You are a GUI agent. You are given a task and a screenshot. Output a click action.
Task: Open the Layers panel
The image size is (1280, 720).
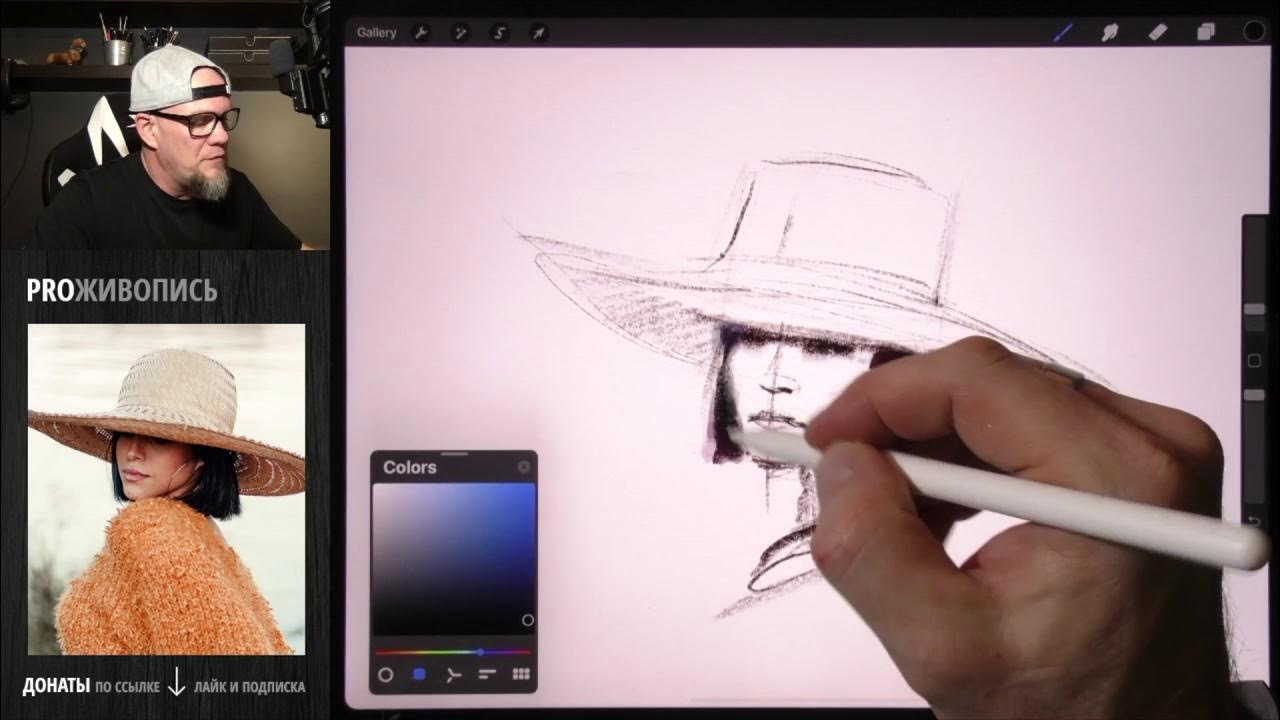[1206, 32]
